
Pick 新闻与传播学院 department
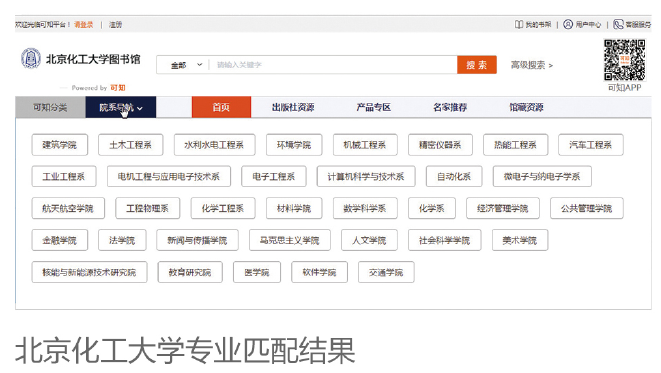point(197,240)
